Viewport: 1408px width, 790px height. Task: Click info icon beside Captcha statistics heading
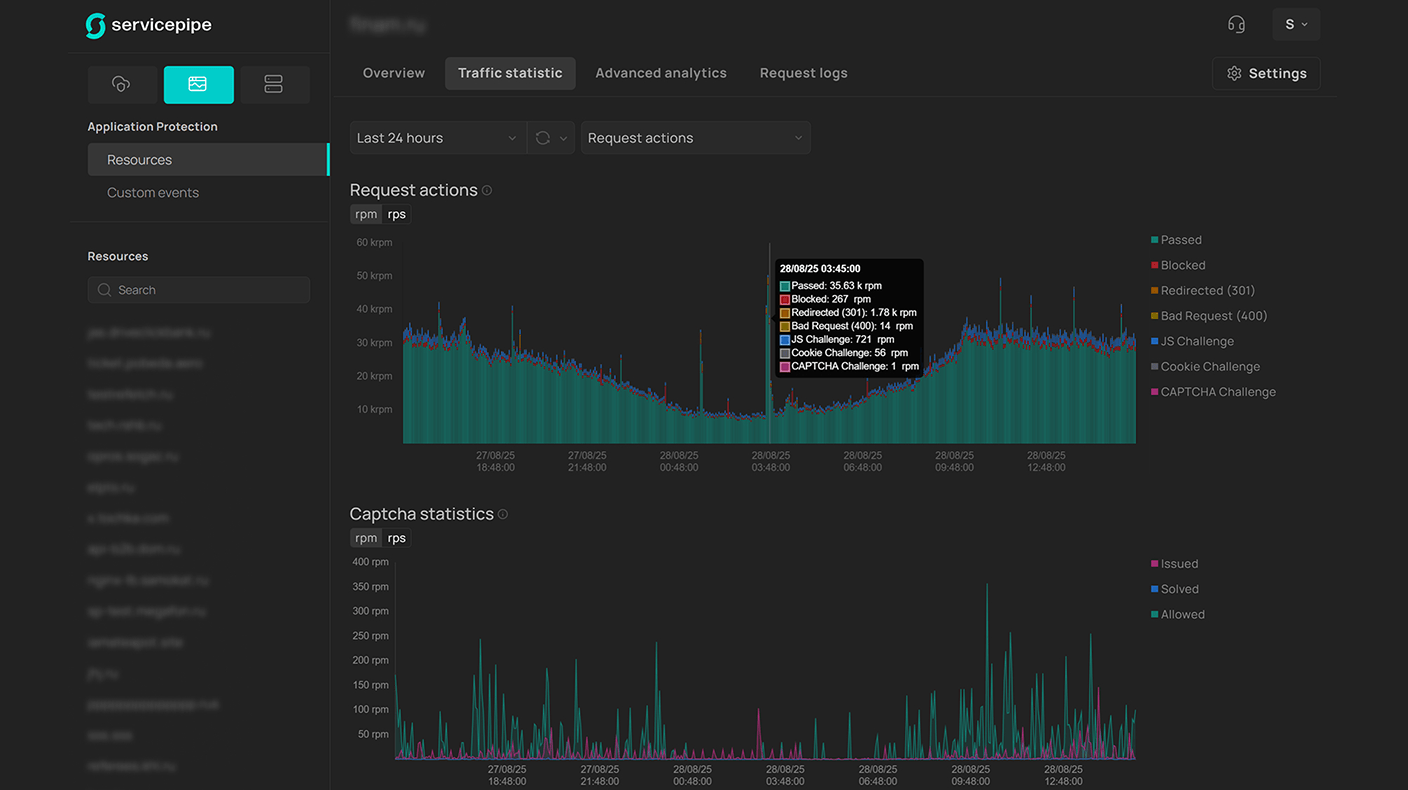(x=503, y=514)
